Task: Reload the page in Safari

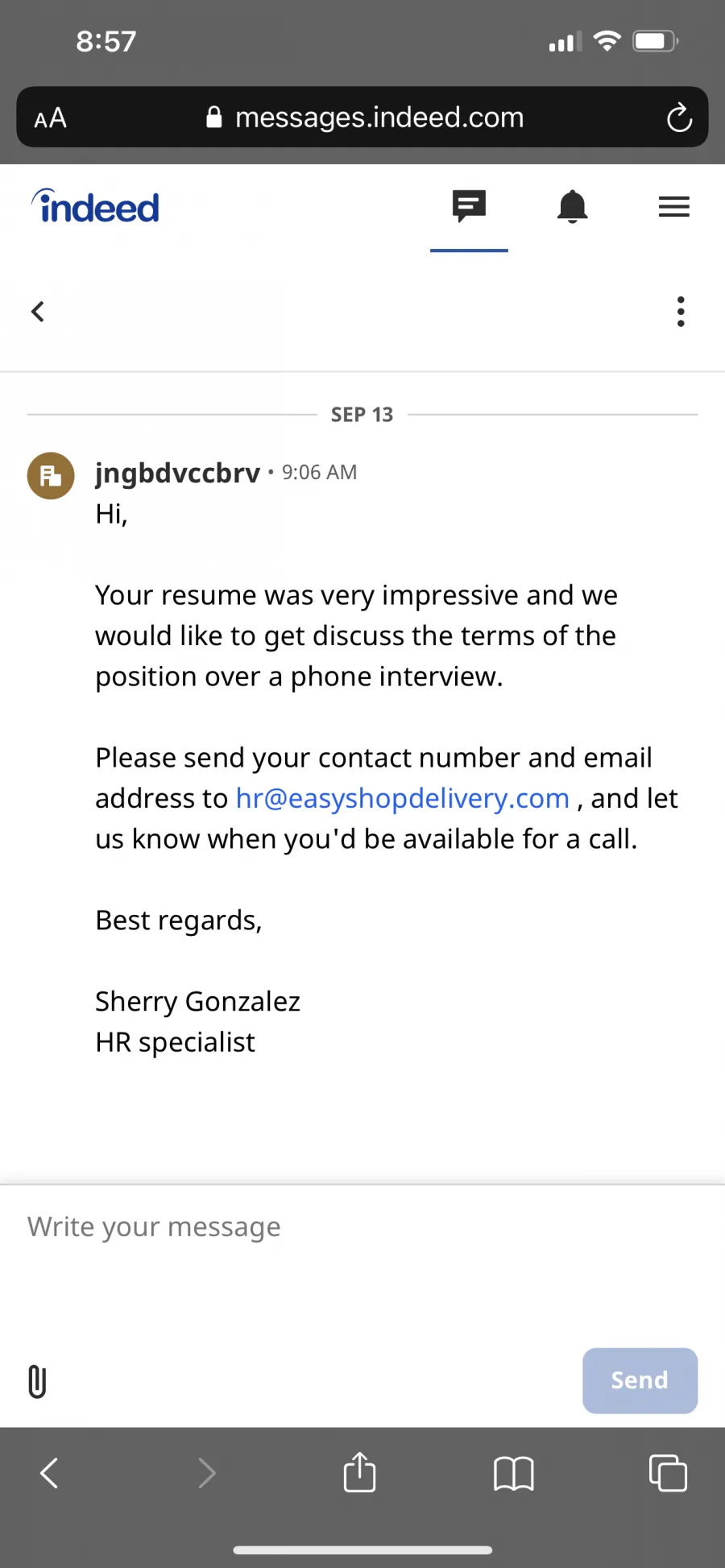Action: [x=679, y=118]
